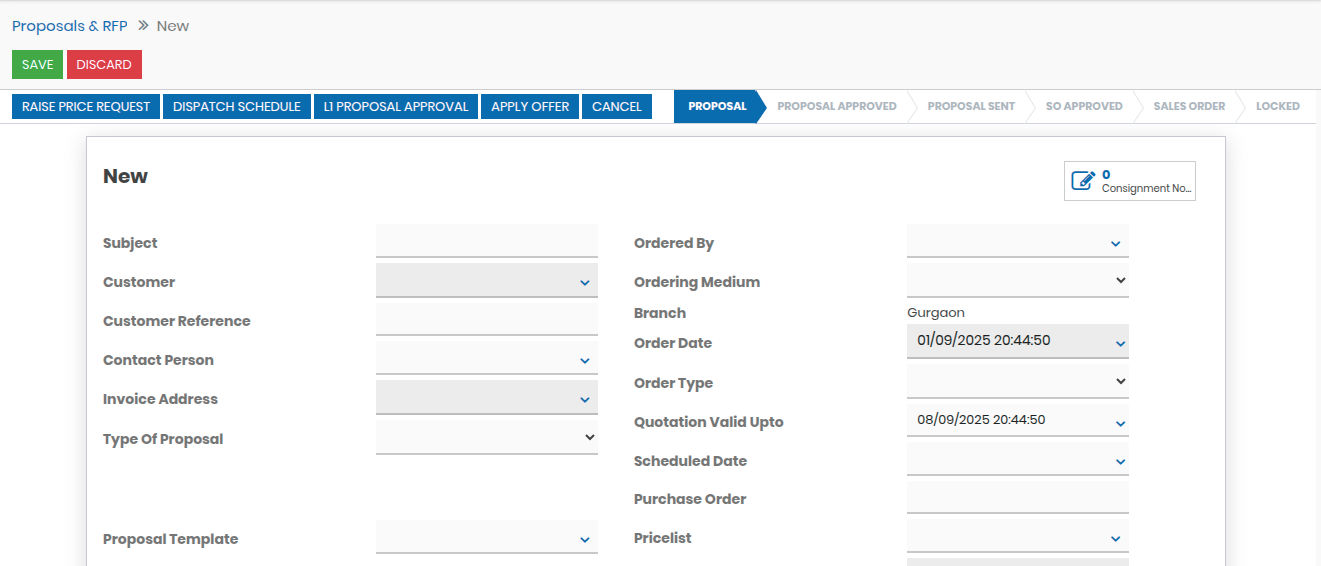Click the Consignment Notes edit icon
The width and height of the screenshot is (1321, 566).
click(x=1083, y=181)
